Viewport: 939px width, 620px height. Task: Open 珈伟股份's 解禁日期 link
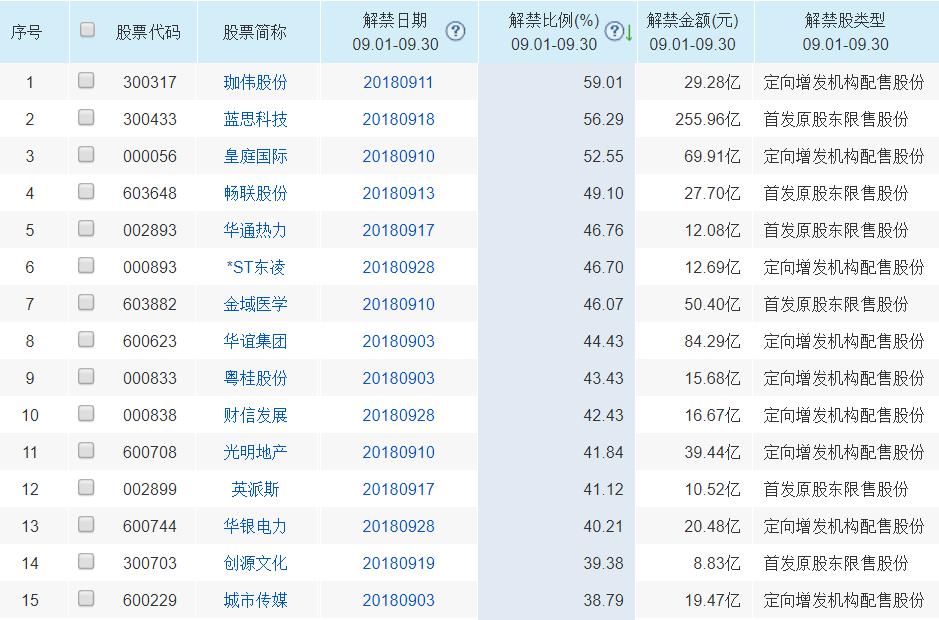click(398, 82)
